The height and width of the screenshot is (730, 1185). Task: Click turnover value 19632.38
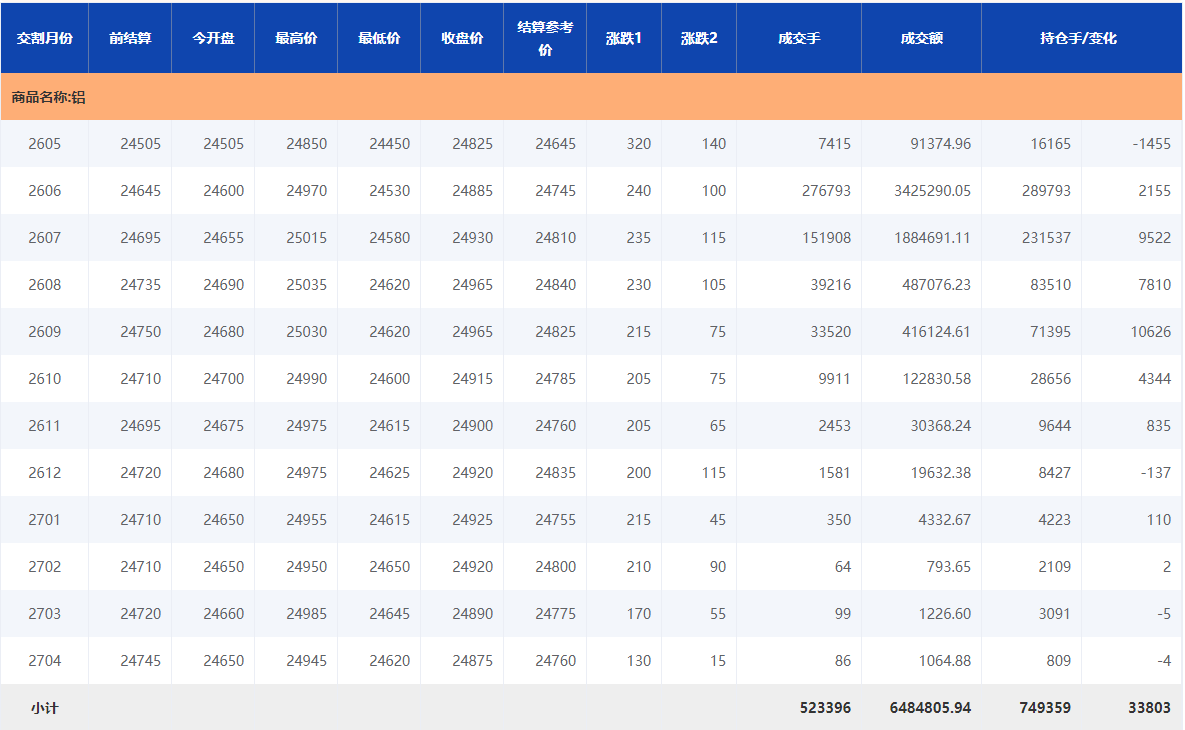pos(940,472)
